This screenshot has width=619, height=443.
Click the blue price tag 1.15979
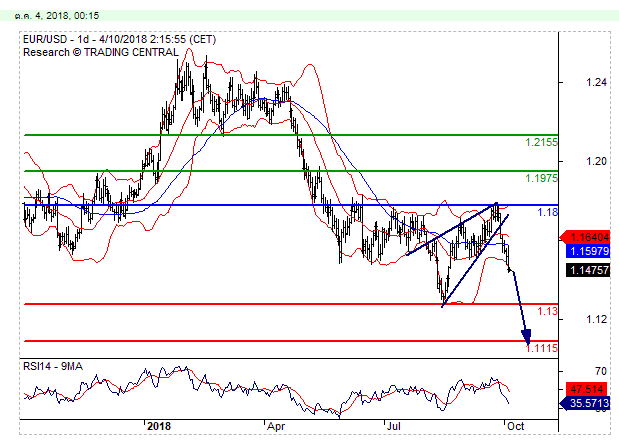(x=588, y=251)
